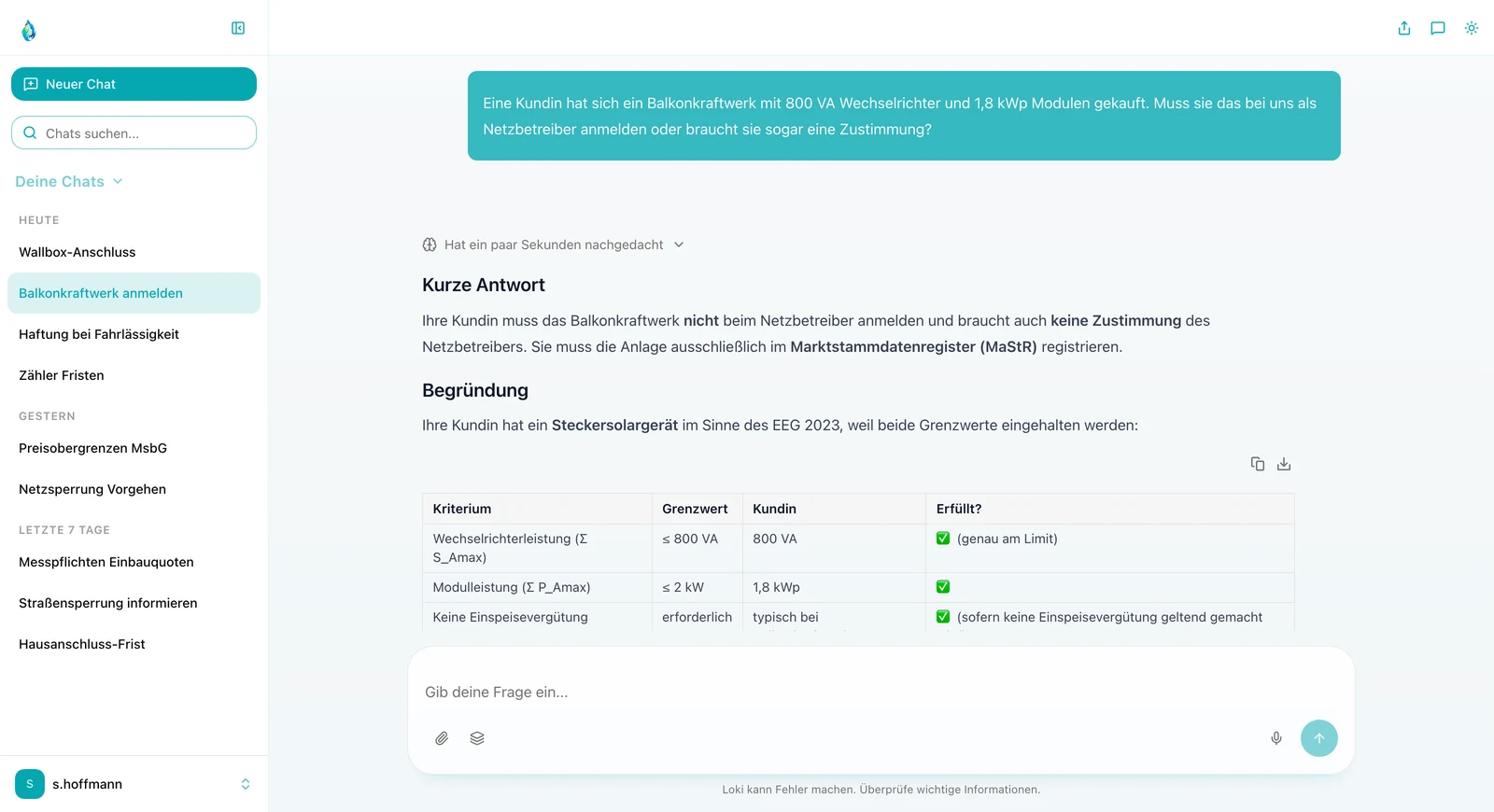Open Messpflichten Einbauquoten chat
This screenshot has height=812, width=1494.
[x=134, y=562]
